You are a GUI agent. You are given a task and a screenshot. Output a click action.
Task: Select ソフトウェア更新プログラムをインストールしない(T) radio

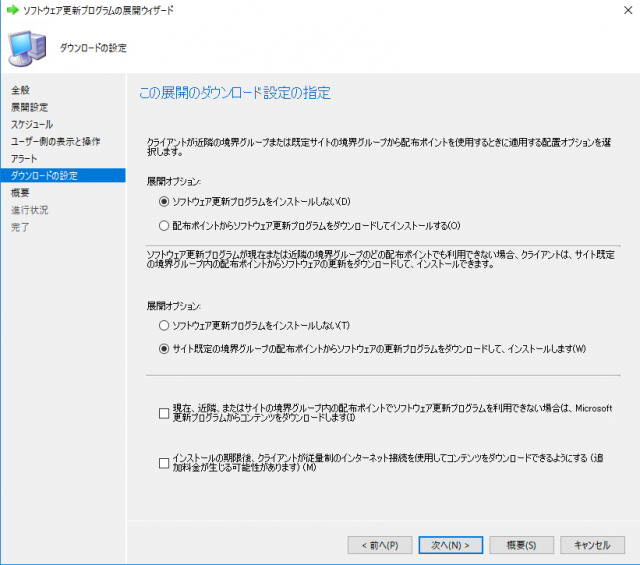tap(165, 325)
